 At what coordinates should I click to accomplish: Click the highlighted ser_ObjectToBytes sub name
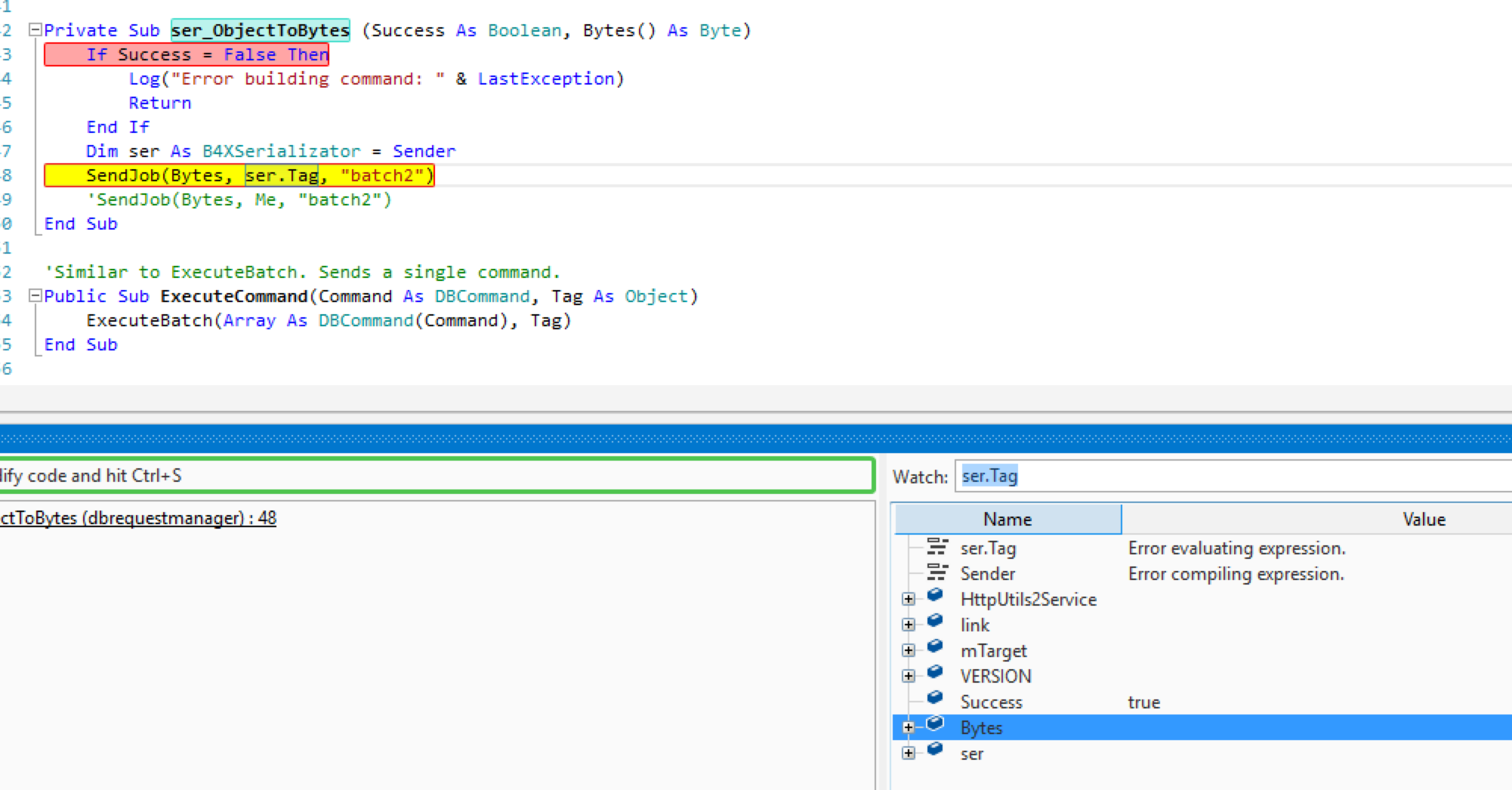pos(261,30)
